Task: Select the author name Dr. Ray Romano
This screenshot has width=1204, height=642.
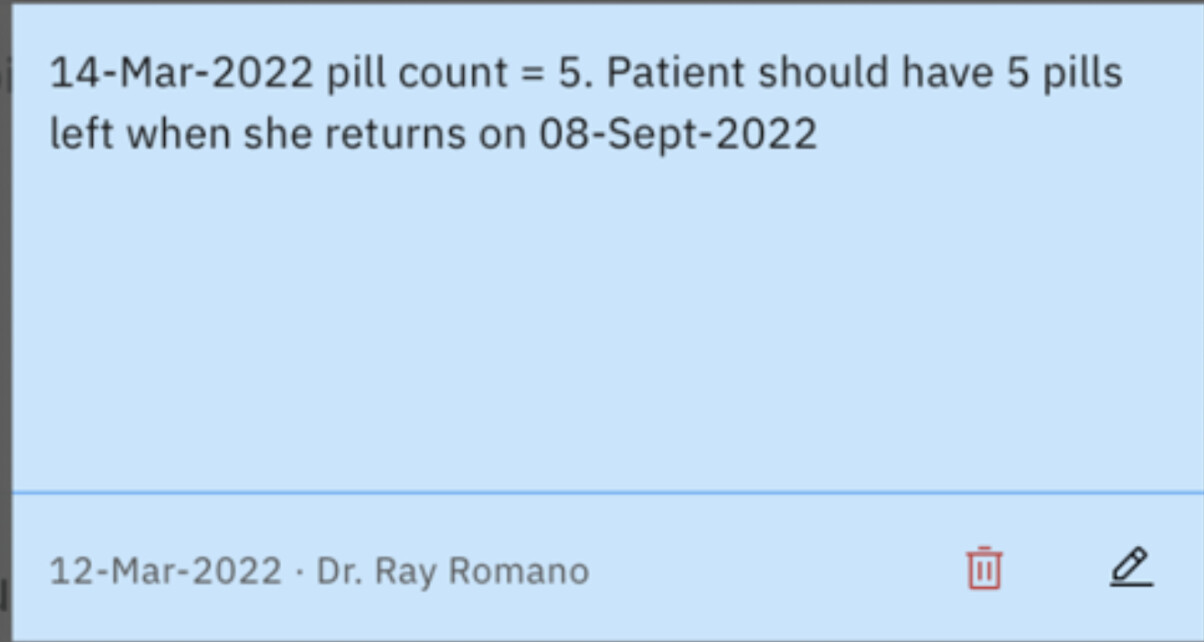Action: pyautogui.click(x=452, y=572)
